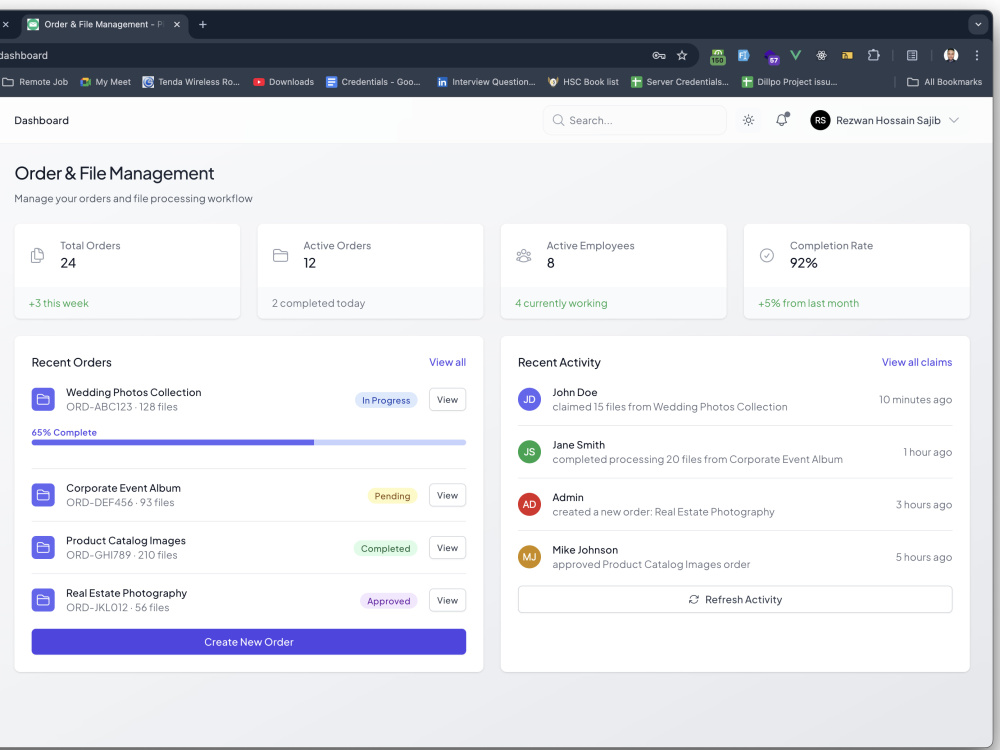Click the Active Employees people icon
1000x750 pixels.
524,255
